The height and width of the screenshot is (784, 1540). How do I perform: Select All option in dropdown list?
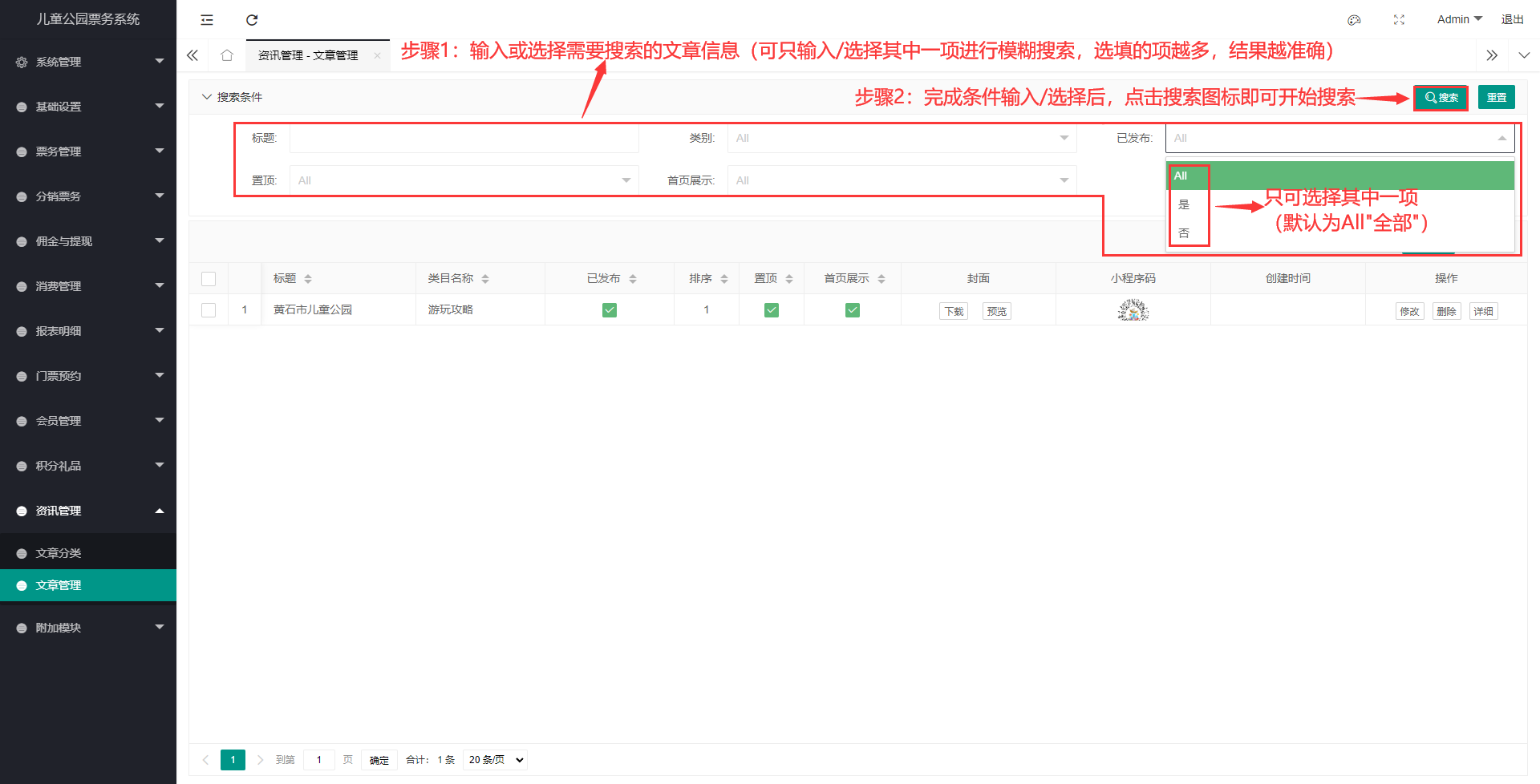point(1339,176)
